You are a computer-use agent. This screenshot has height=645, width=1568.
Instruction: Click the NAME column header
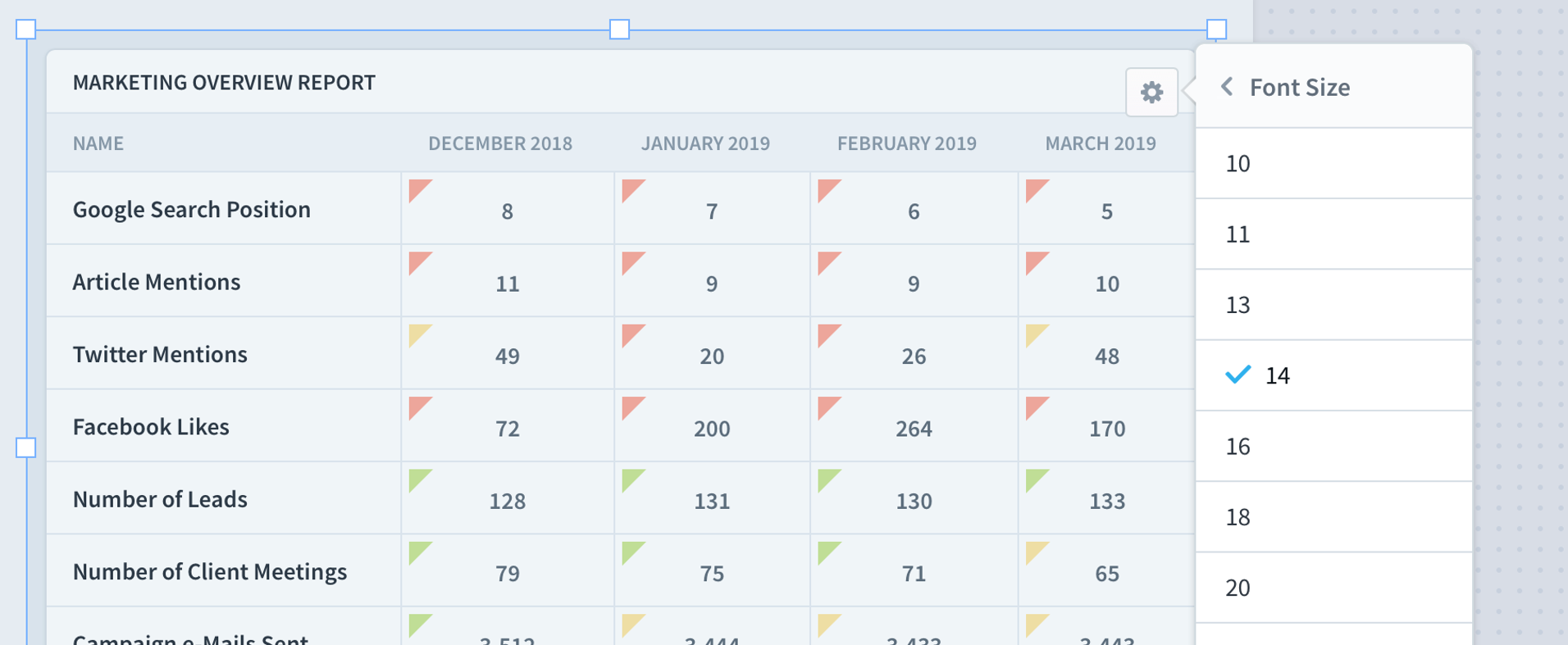pos(98,143)
